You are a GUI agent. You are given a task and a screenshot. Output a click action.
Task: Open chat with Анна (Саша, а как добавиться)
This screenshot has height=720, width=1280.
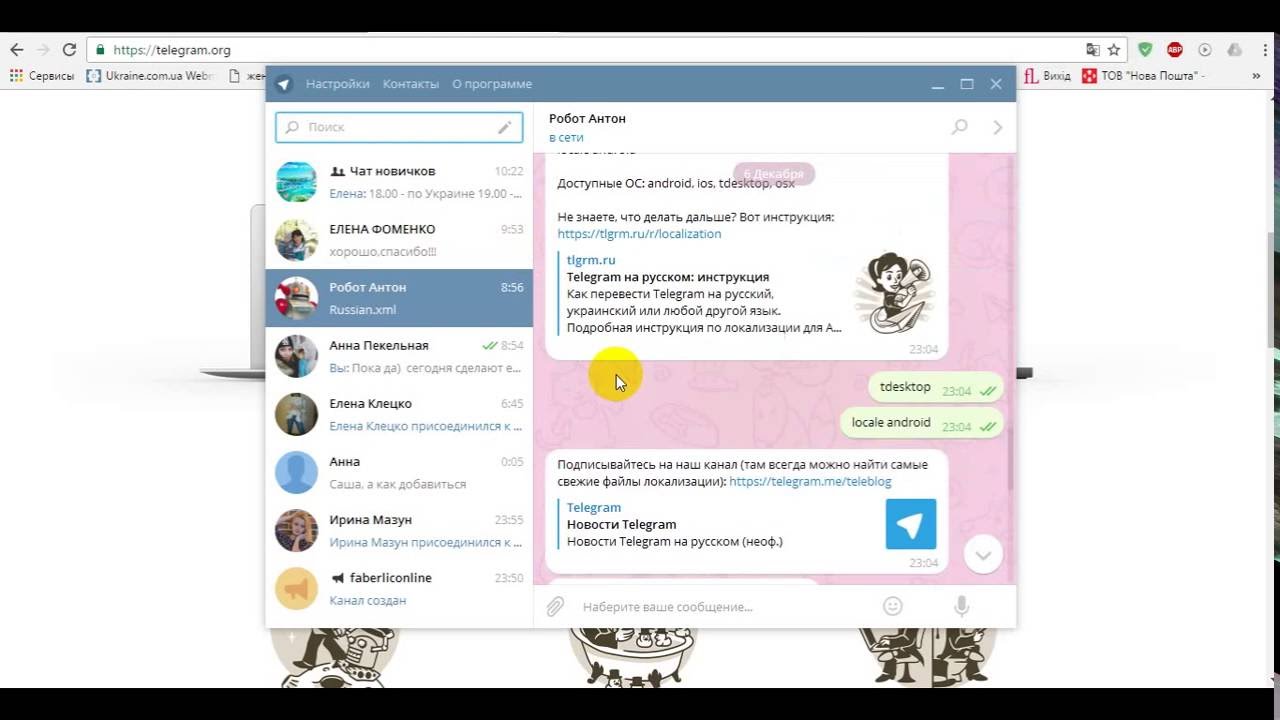point(399,472)
